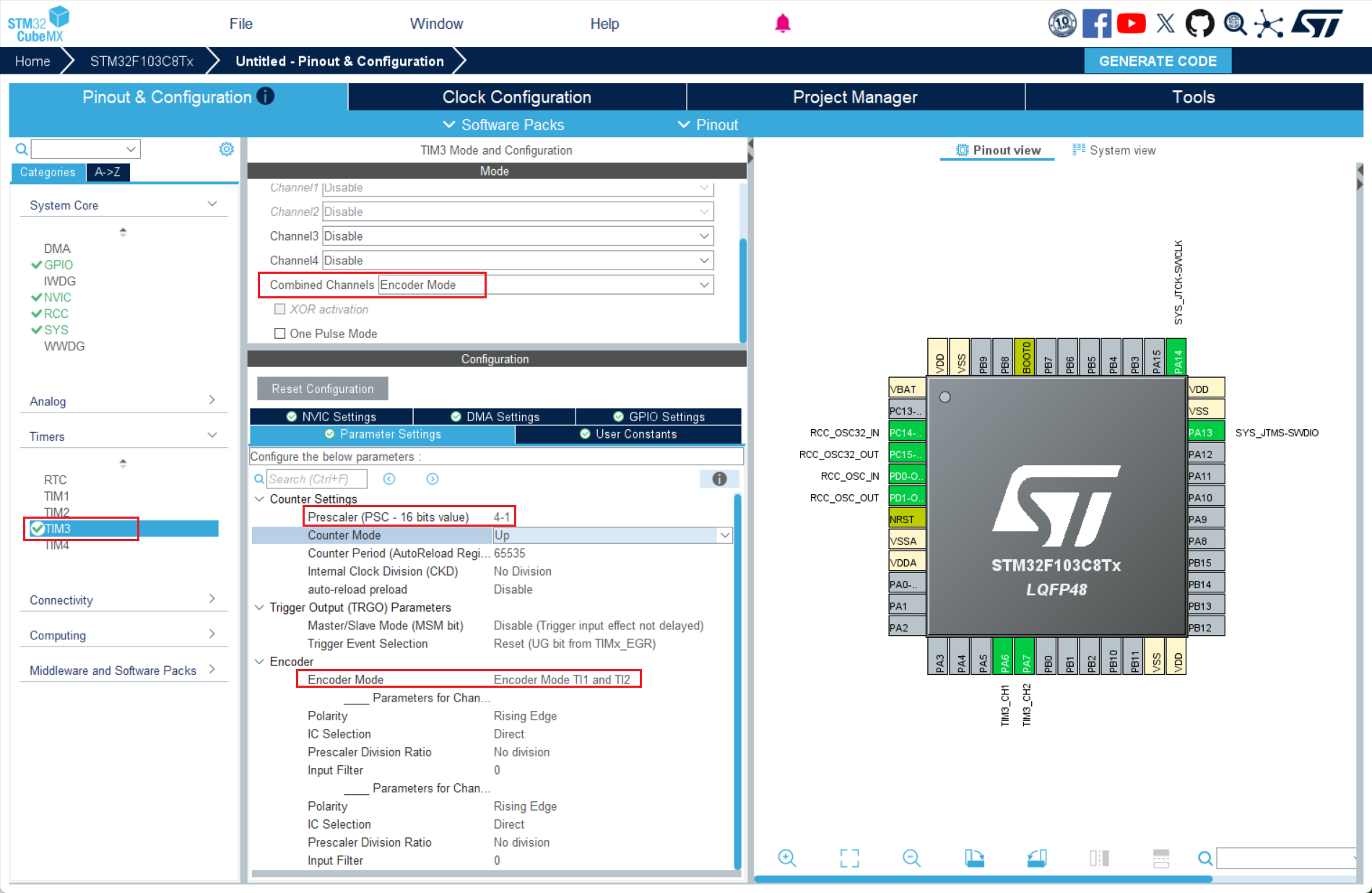Go to next parameter search result

[x=433, y=479]
